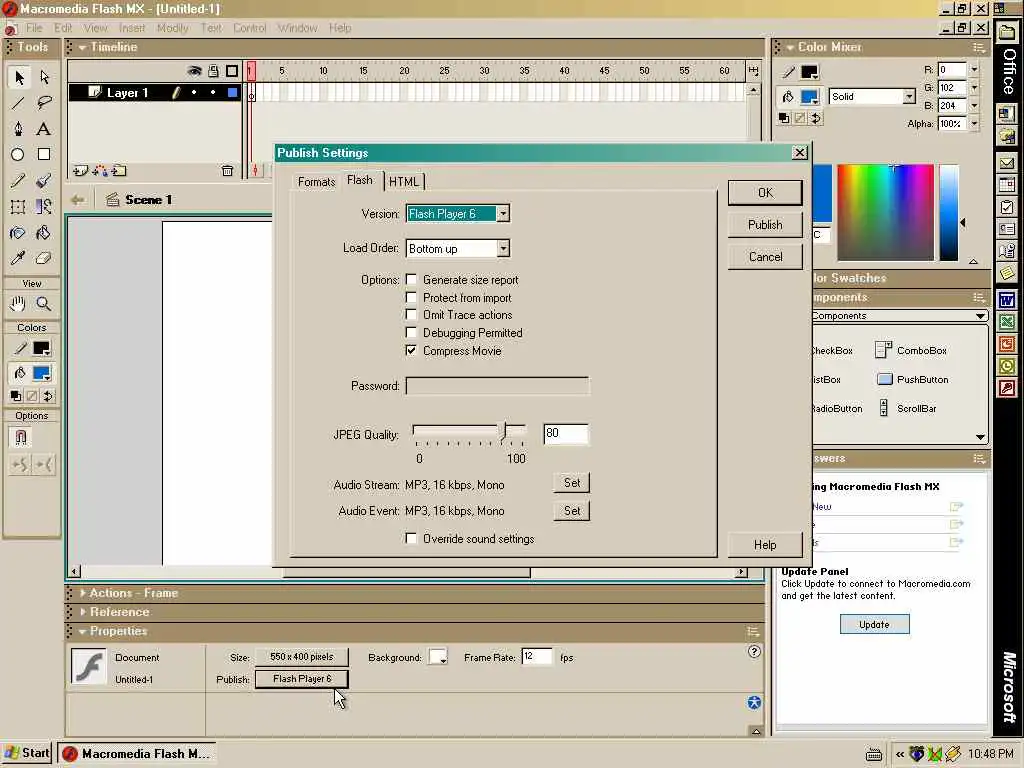Click the JPEG Quality slider handle
This screenshot has height=768, width=1024.
[504, 432]
